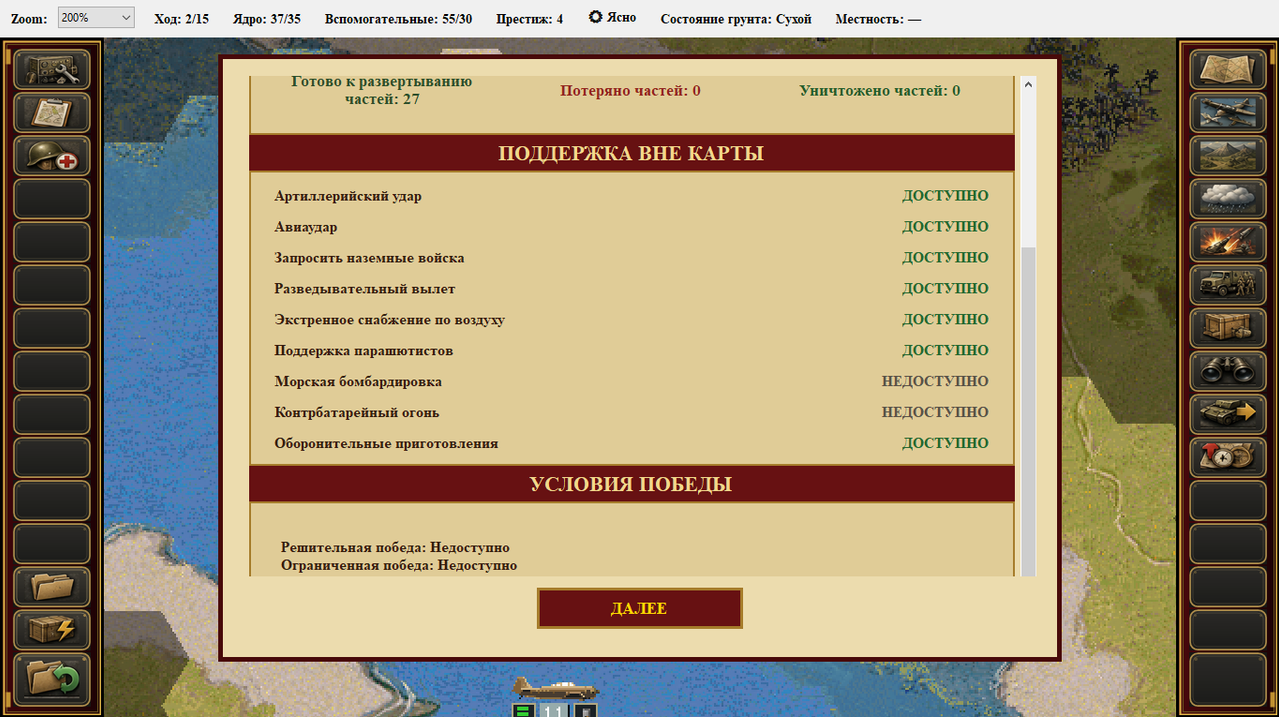Screen dimensions: 1279x717
Task: Click the rain cloud weather icon
Action: [1227, 199]
